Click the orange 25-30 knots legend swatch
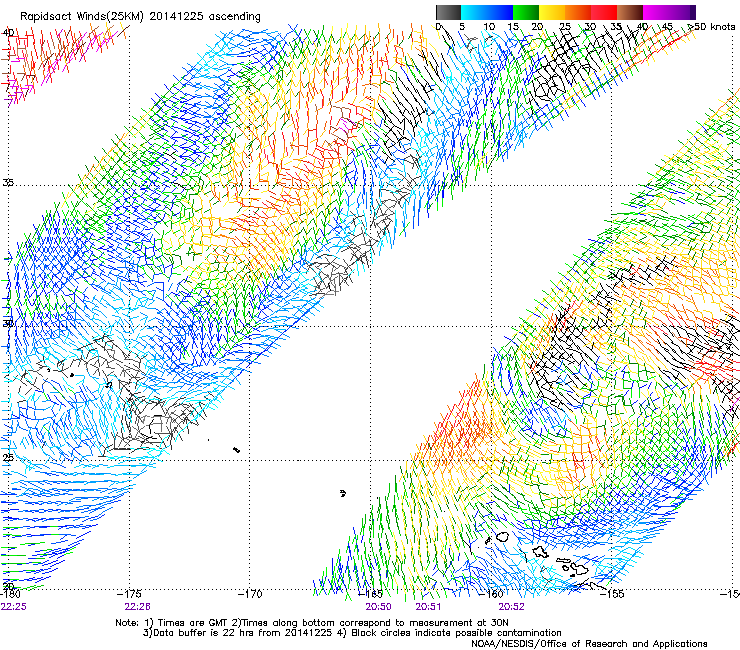This screenshot has width=740, height=650. click(578, 12)
